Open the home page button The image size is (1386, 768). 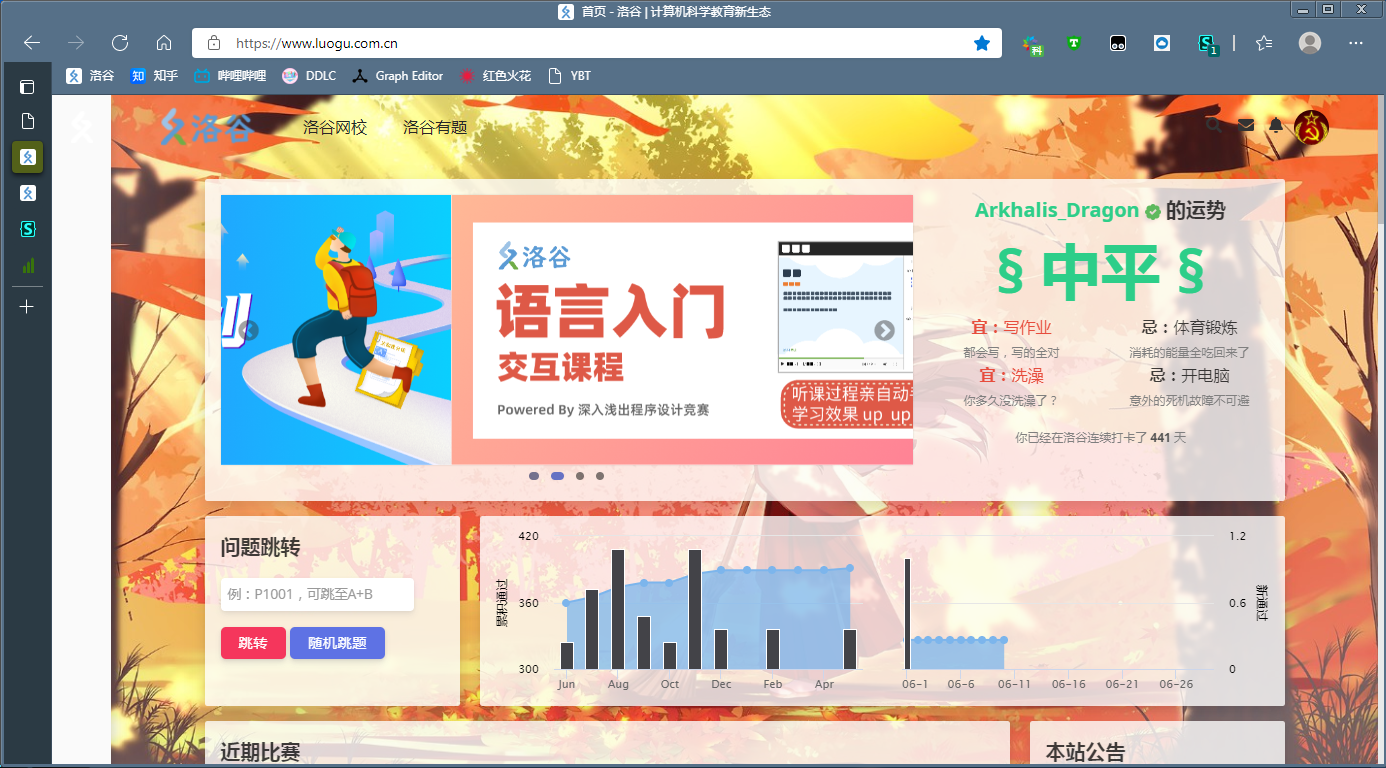(x=164, y=43)
